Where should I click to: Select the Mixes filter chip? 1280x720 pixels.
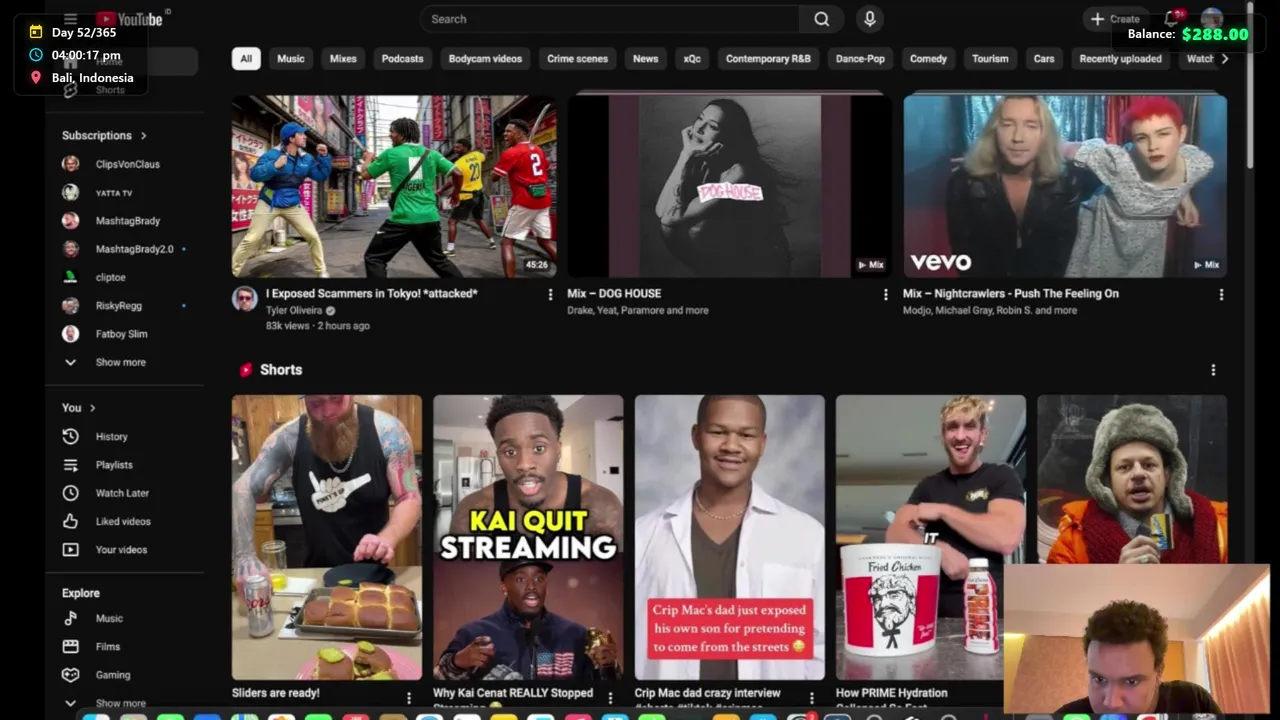click(343, 59)
